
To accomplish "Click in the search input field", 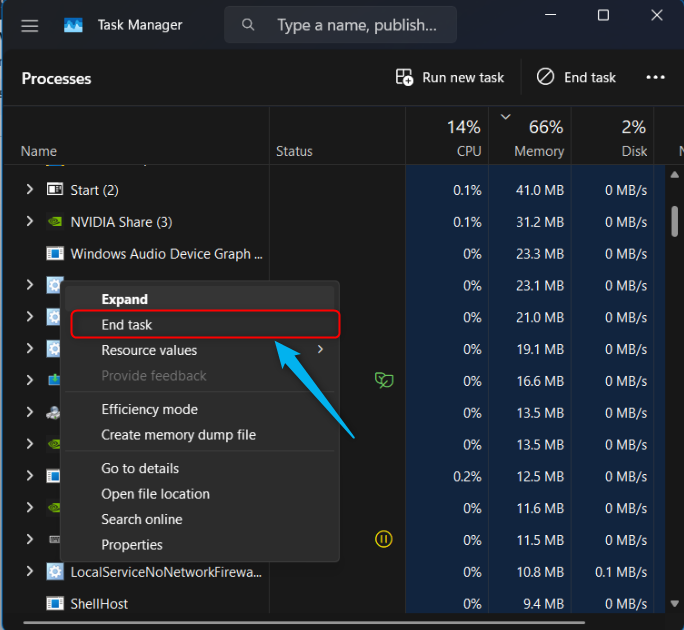I will click(x=340, y=25).
